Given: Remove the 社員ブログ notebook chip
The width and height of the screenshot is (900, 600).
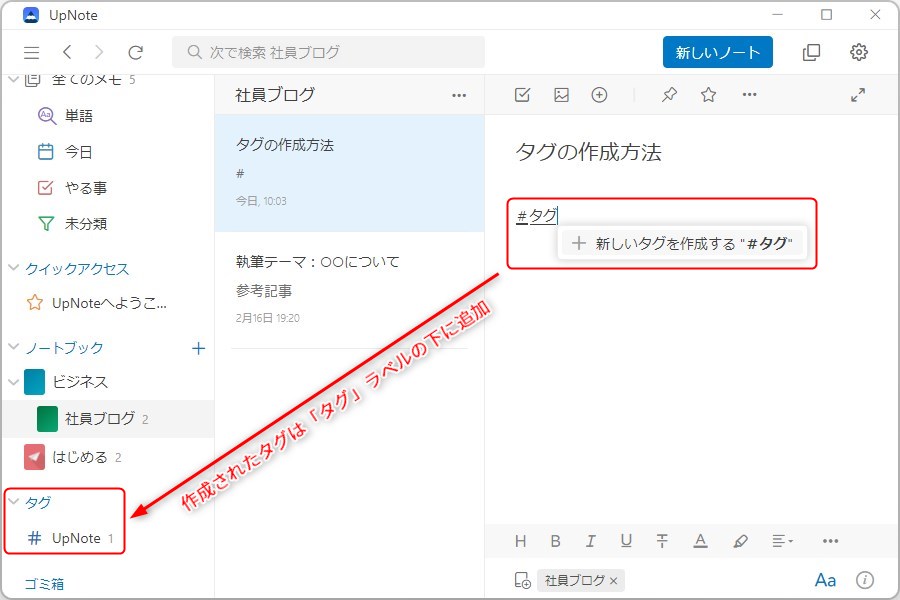Looking at the screenshot, I should [x=614, y=581].
